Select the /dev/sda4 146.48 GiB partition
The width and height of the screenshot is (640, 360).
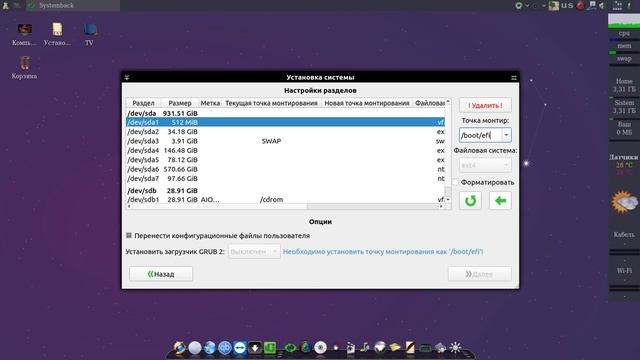point(285,150)
